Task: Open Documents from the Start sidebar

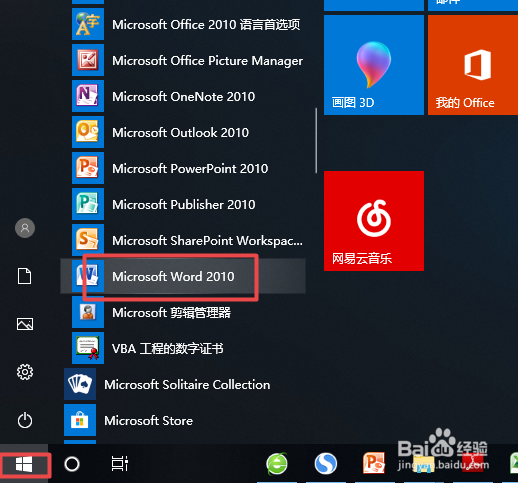Action: [x=25, y=276]
